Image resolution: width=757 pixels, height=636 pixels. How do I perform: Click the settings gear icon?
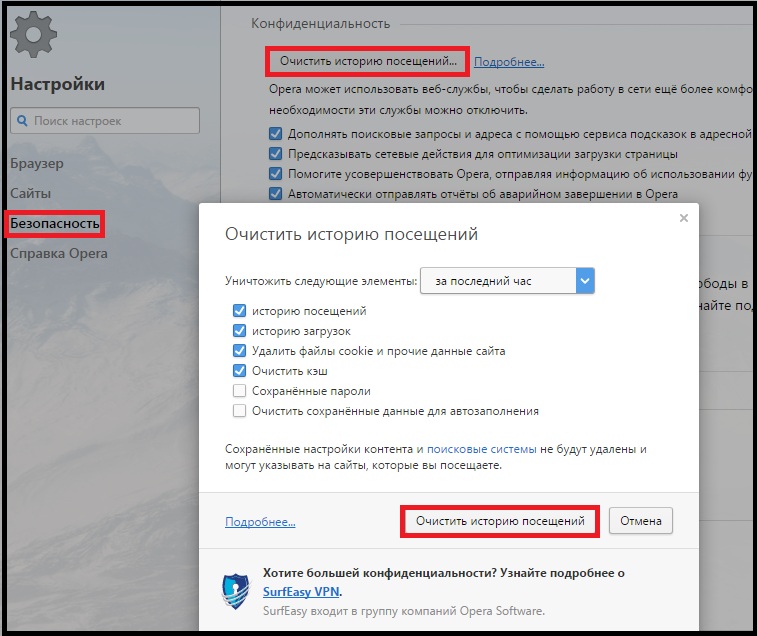tap(33, 34)
